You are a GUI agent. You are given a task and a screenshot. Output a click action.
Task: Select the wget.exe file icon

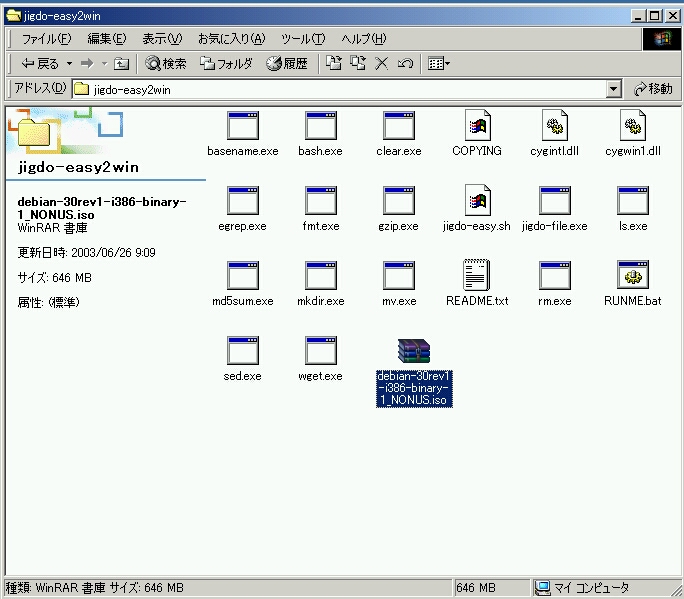[321, 351]
